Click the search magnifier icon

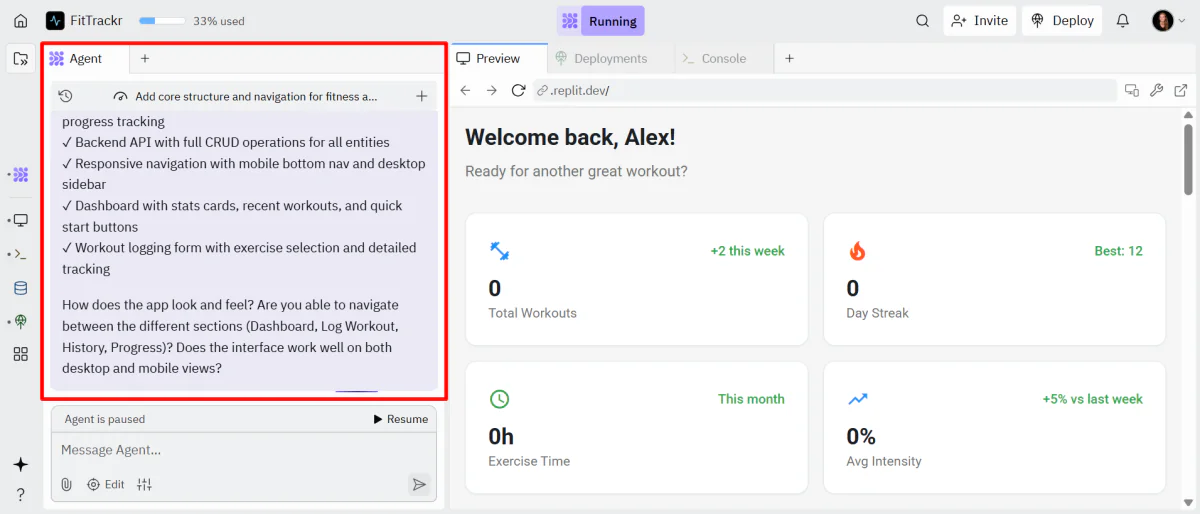click(922, 20)
